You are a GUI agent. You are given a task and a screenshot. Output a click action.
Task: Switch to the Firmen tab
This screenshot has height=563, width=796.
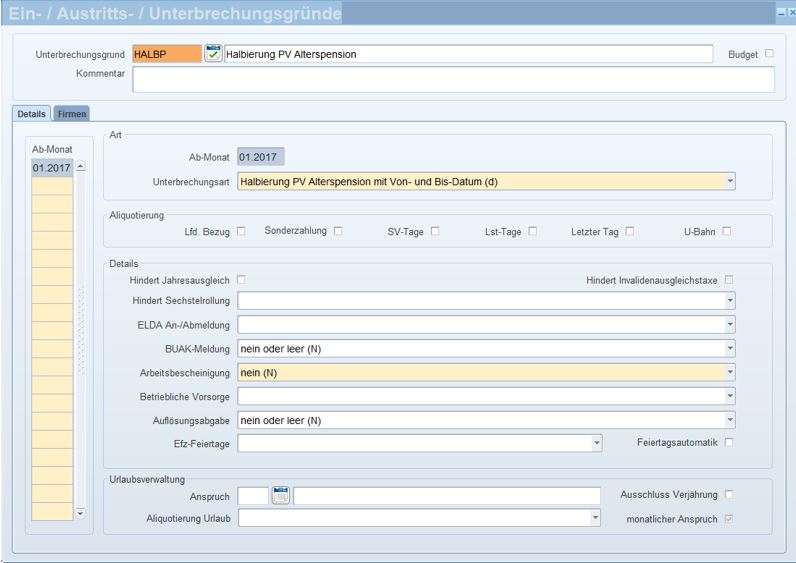[x=71, y=115]
